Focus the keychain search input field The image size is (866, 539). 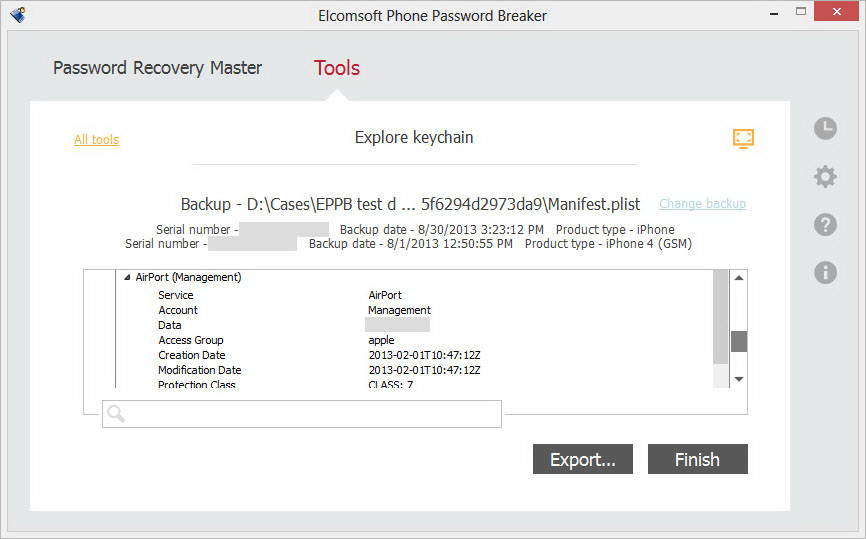tap(302, 414)
